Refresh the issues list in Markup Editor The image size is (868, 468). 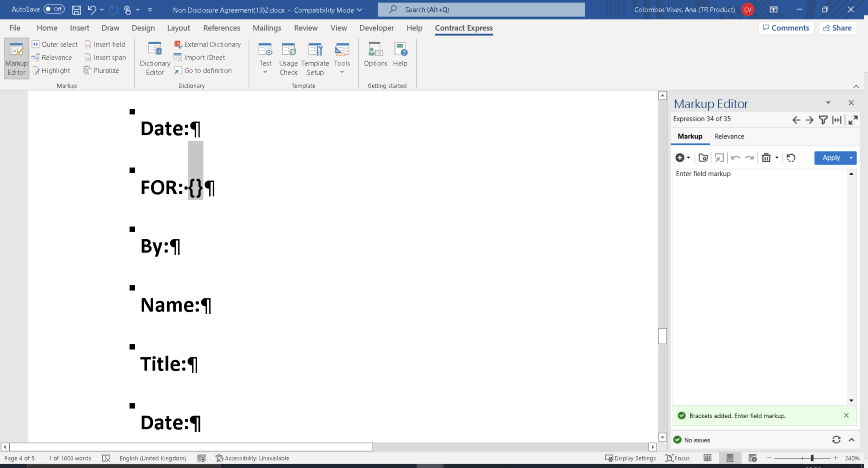(836, 439)
